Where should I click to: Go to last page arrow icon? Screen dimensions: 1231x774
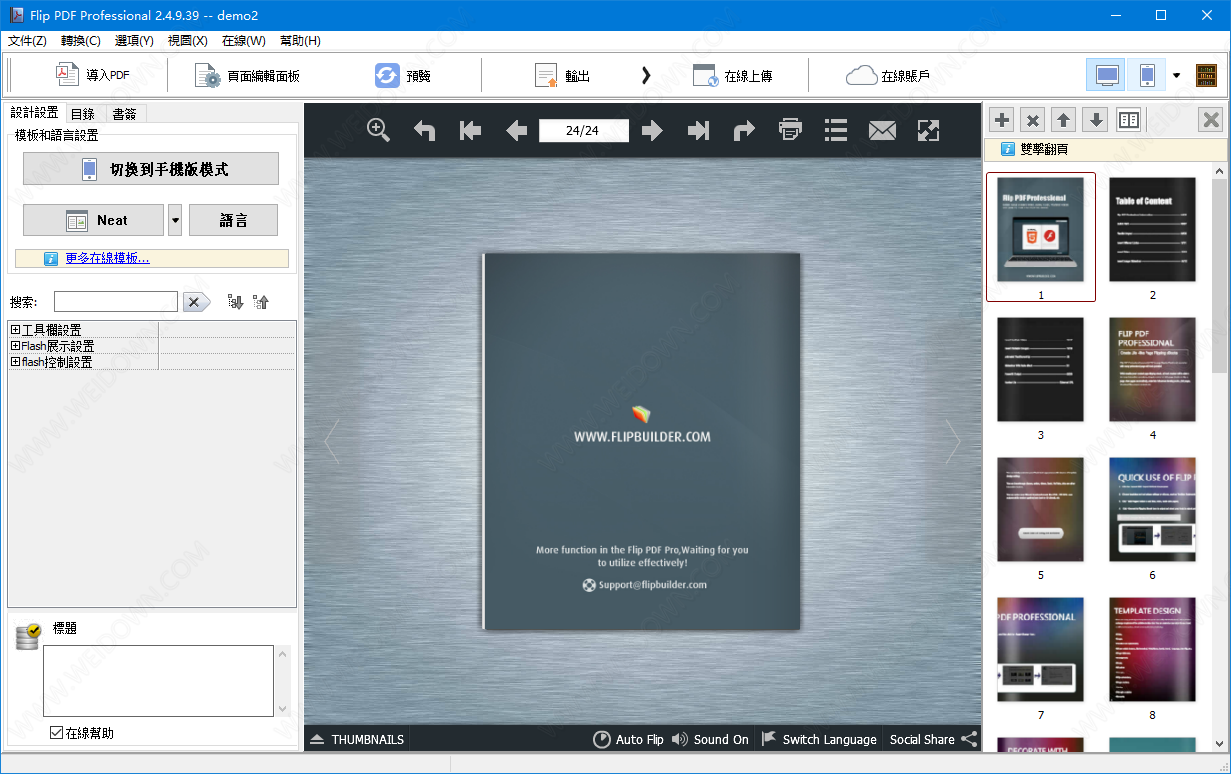[698, 131]
